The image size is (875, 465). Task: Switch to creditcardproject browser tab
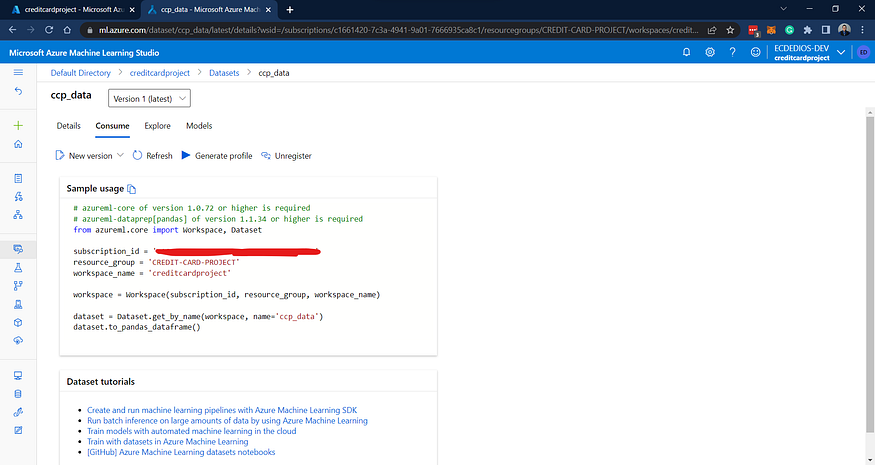point(73,10)
